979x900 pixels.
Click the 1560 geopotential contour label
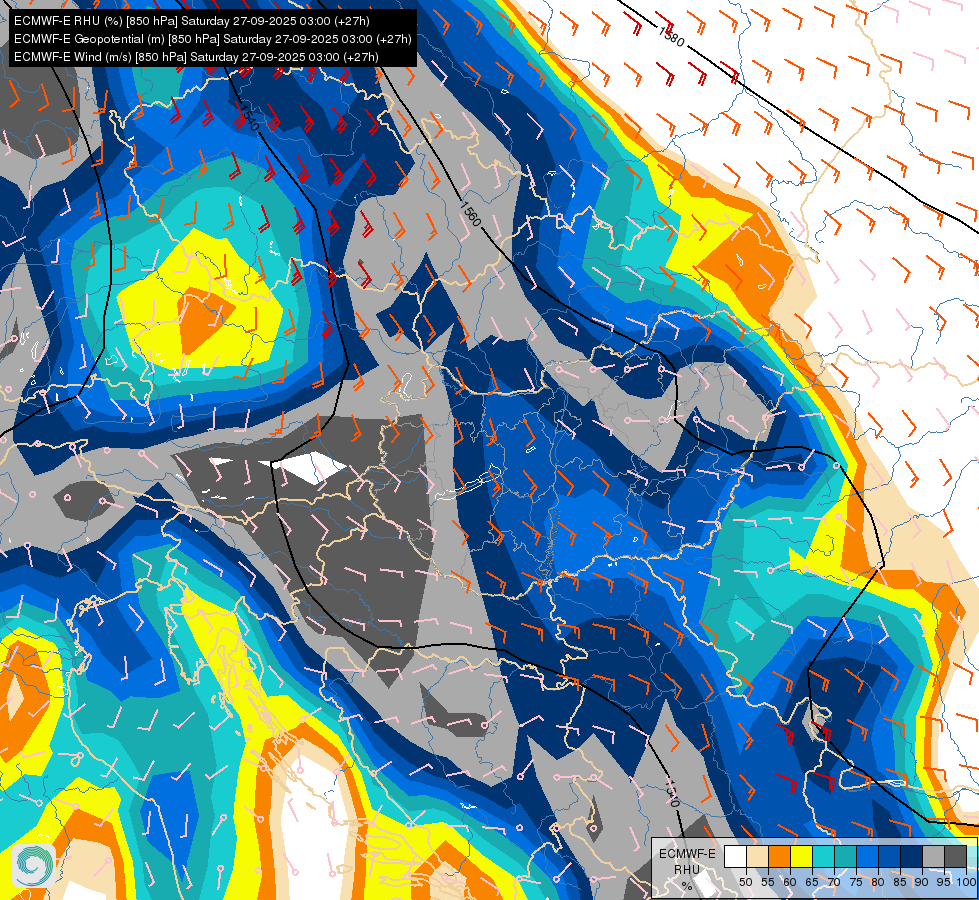click(471, 214)
